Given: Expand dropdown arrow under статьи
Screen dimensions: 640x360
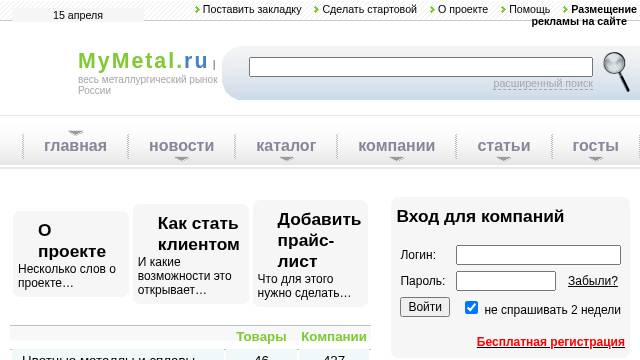Looking at the screenshot, I should click(504, 159).
